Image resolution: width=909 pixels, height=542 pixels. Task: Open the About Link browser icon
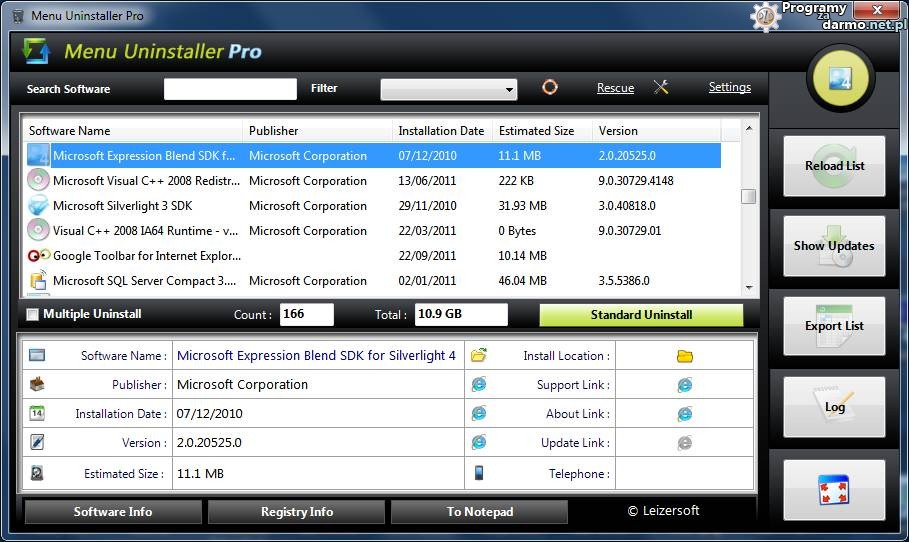click(x=684, y=414)
